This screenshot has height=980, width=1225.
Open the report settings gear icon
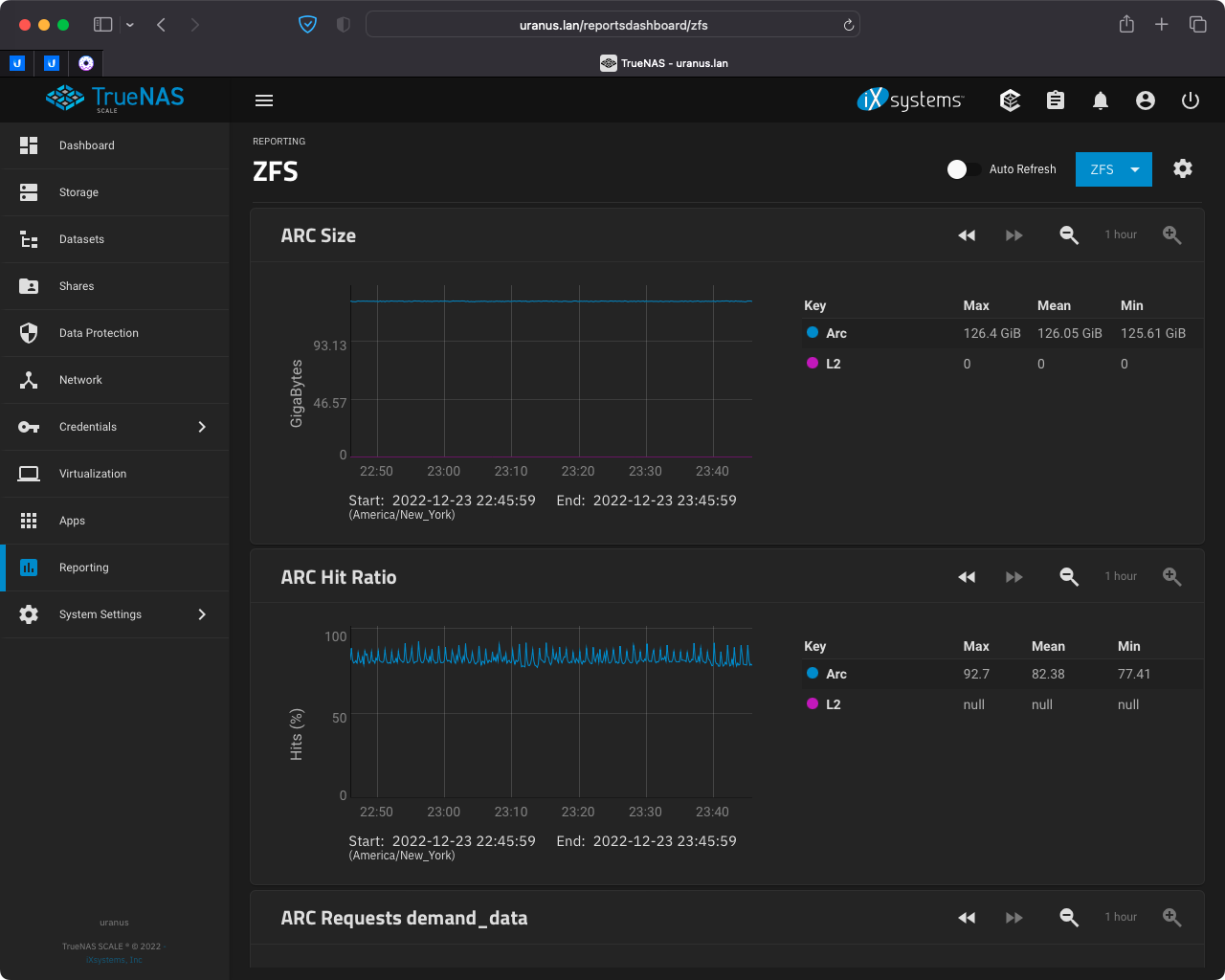click(x=1183, y=168)
